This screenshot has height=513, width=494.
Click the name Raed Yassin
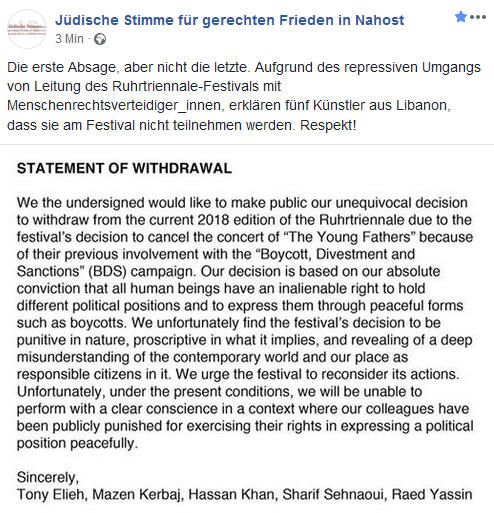click(432, 494)
